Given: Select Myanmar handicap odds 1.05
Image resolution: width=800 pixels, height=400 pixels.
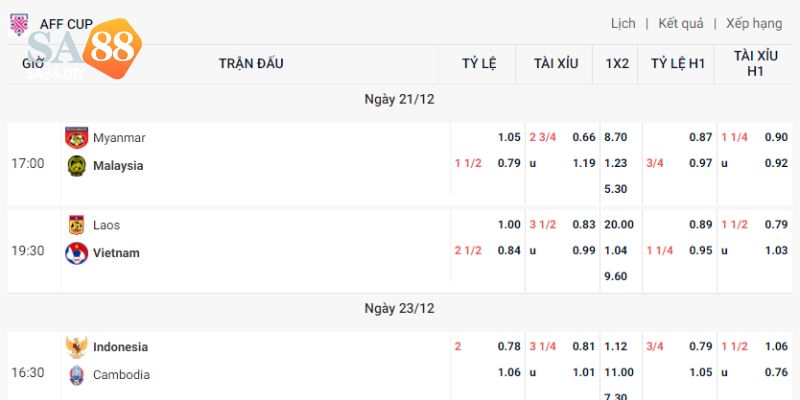Looking at the screenshot, I should [x=509, y=137].
